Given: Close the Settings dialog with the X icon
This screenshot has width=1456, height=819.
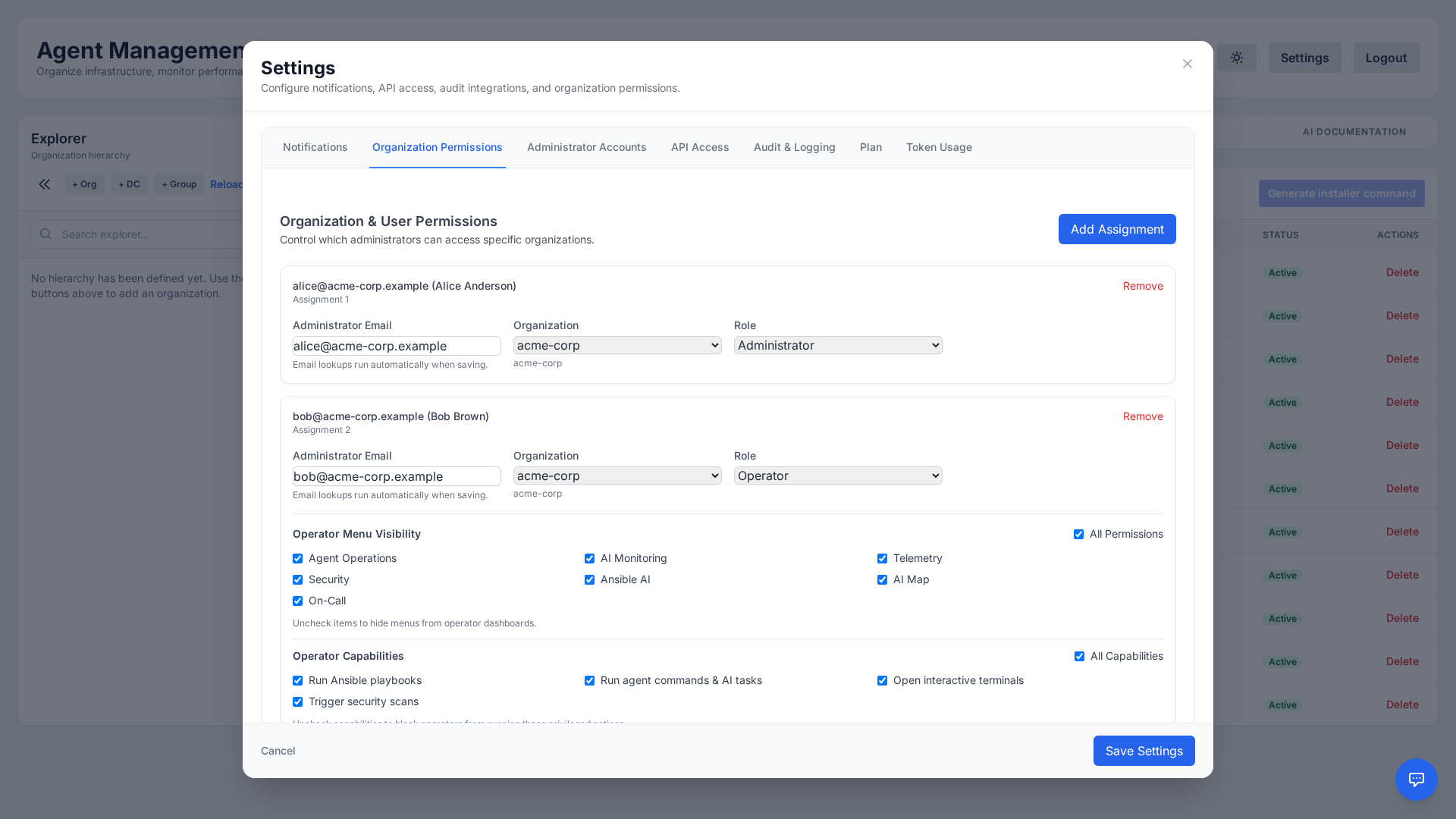Looking at the screenshot, I should tap(1188, 64).
